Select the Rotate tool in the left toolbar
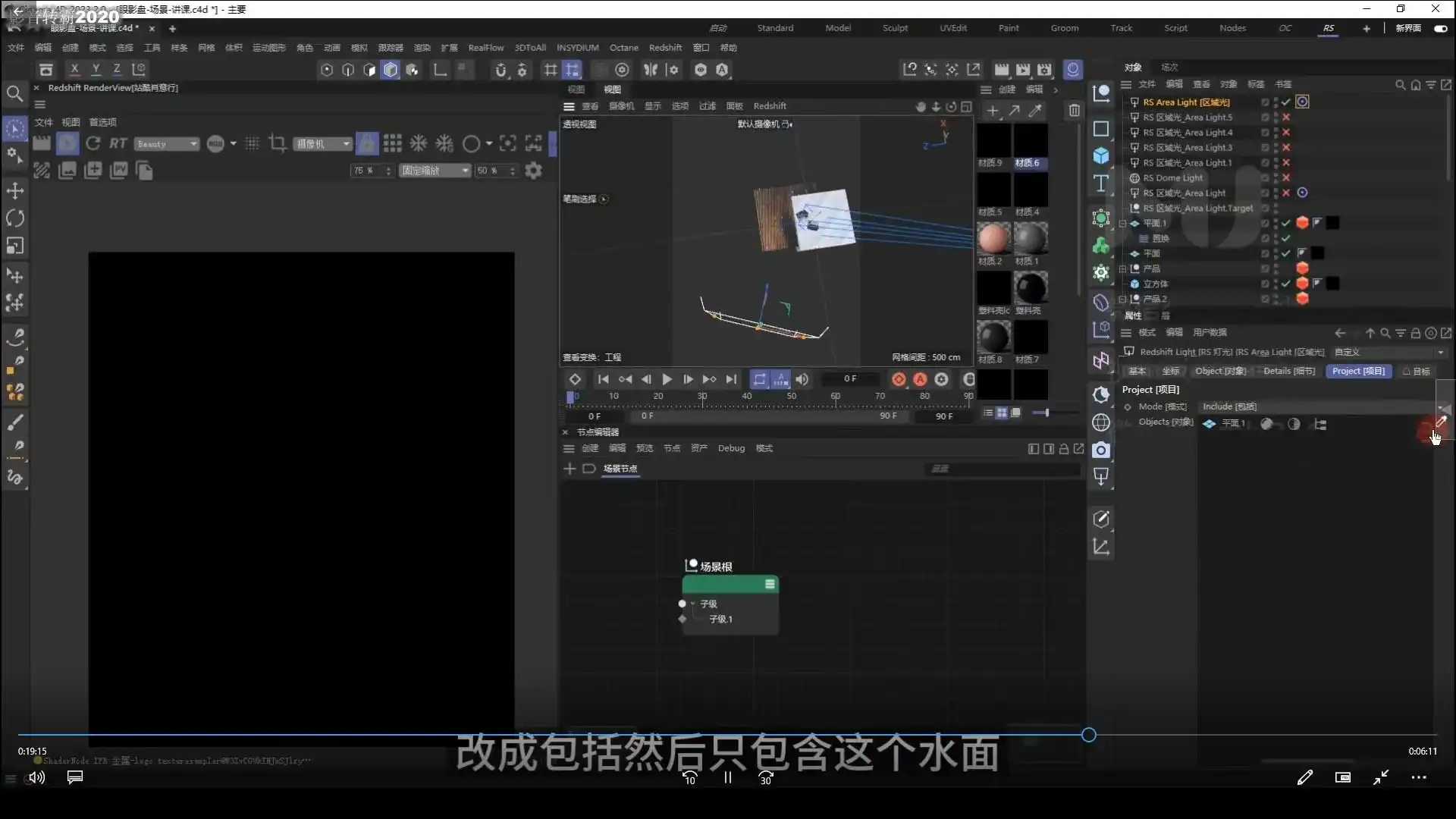Viewport: 1456px width, 819px height. (15, 218)
